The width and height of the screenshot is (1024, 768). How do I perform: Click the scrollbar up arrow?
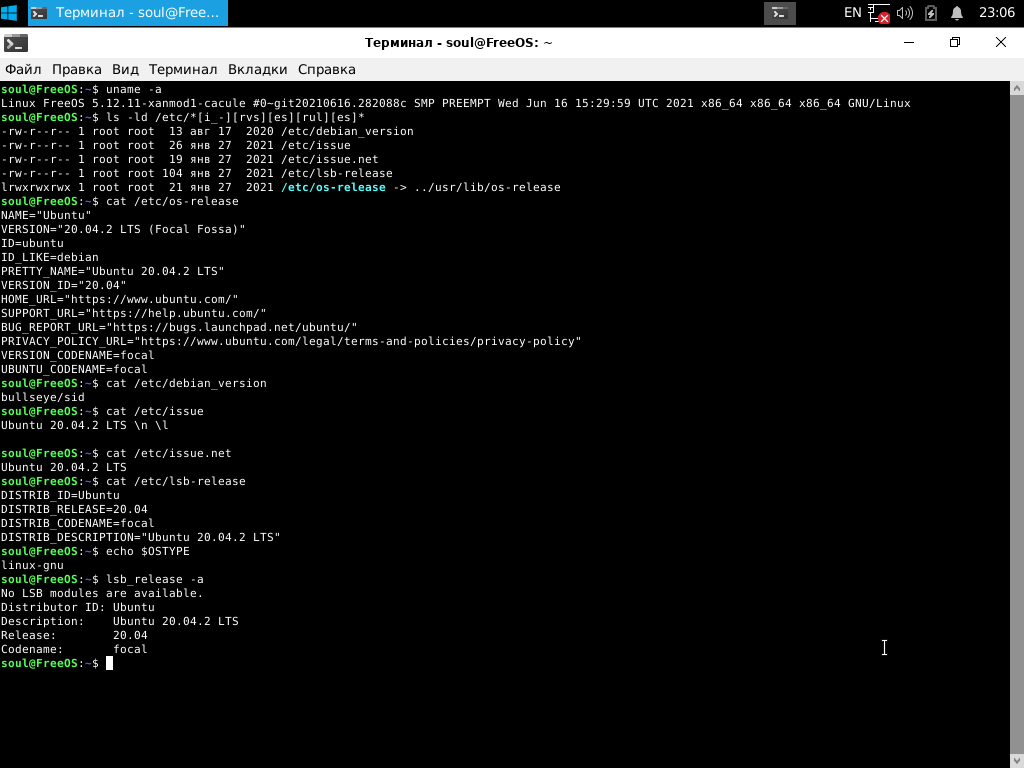[x=1017, y=88]
